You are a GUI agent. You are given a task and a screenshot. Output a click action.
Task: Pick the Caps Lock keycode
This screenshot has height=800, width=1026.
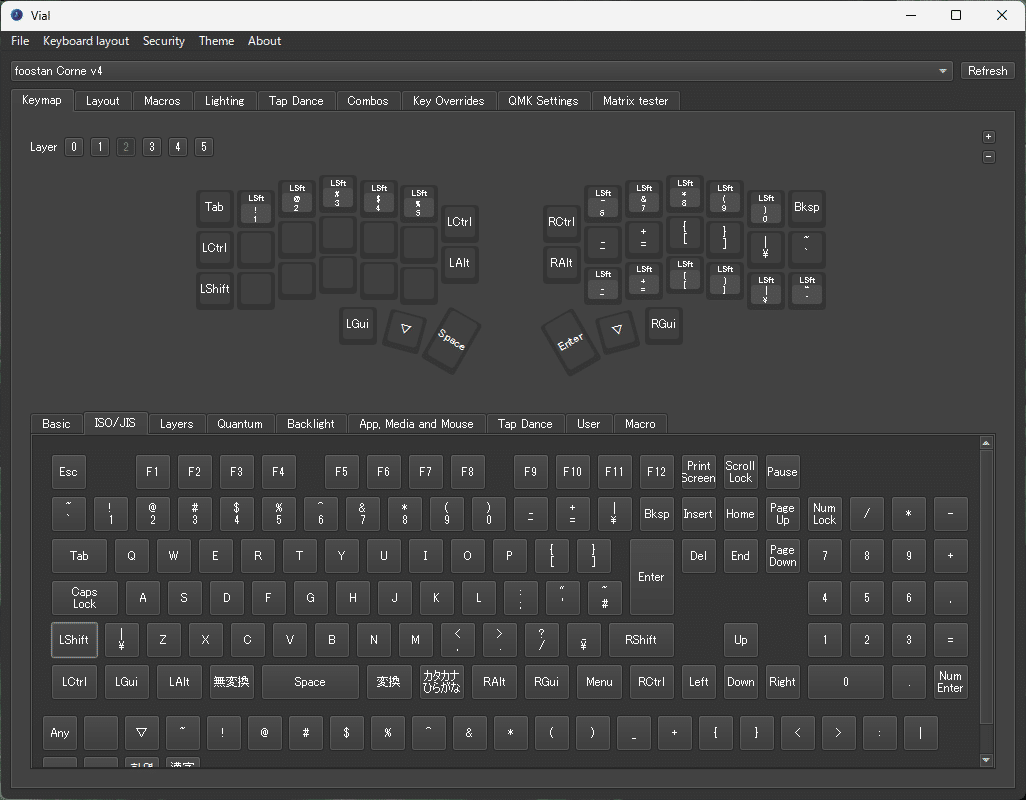84,598
